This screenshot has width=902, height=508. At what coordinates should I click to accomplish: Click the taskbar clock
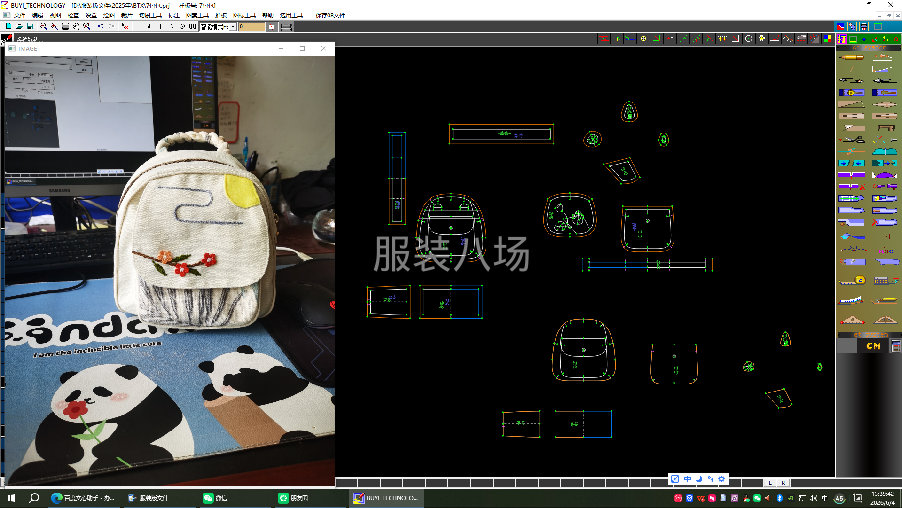[x=882, y=498]
